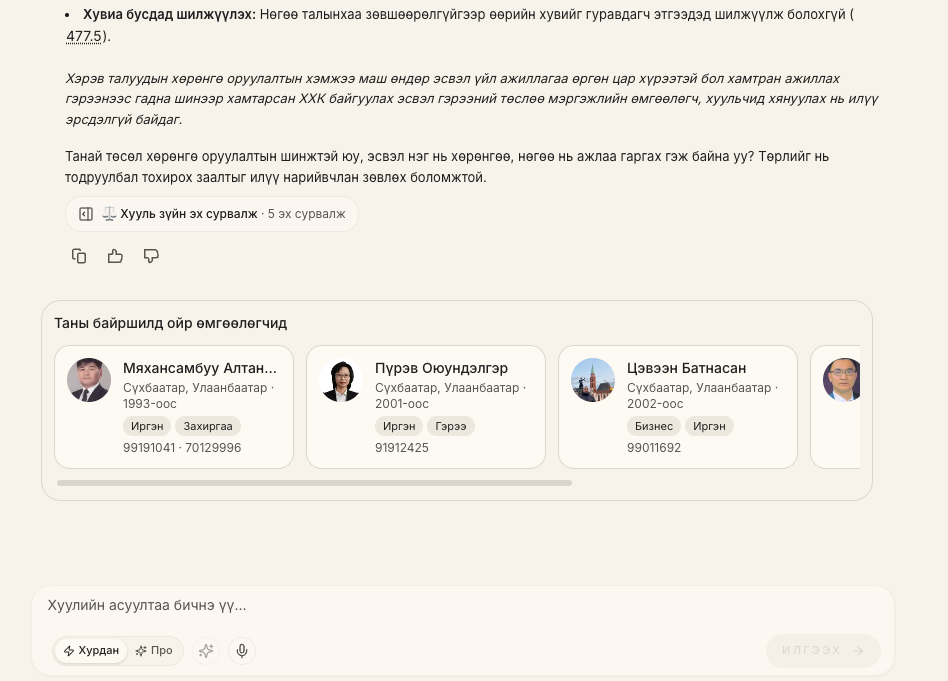Click phone number 91912425
Screen dimensions: 948x681
401,448
